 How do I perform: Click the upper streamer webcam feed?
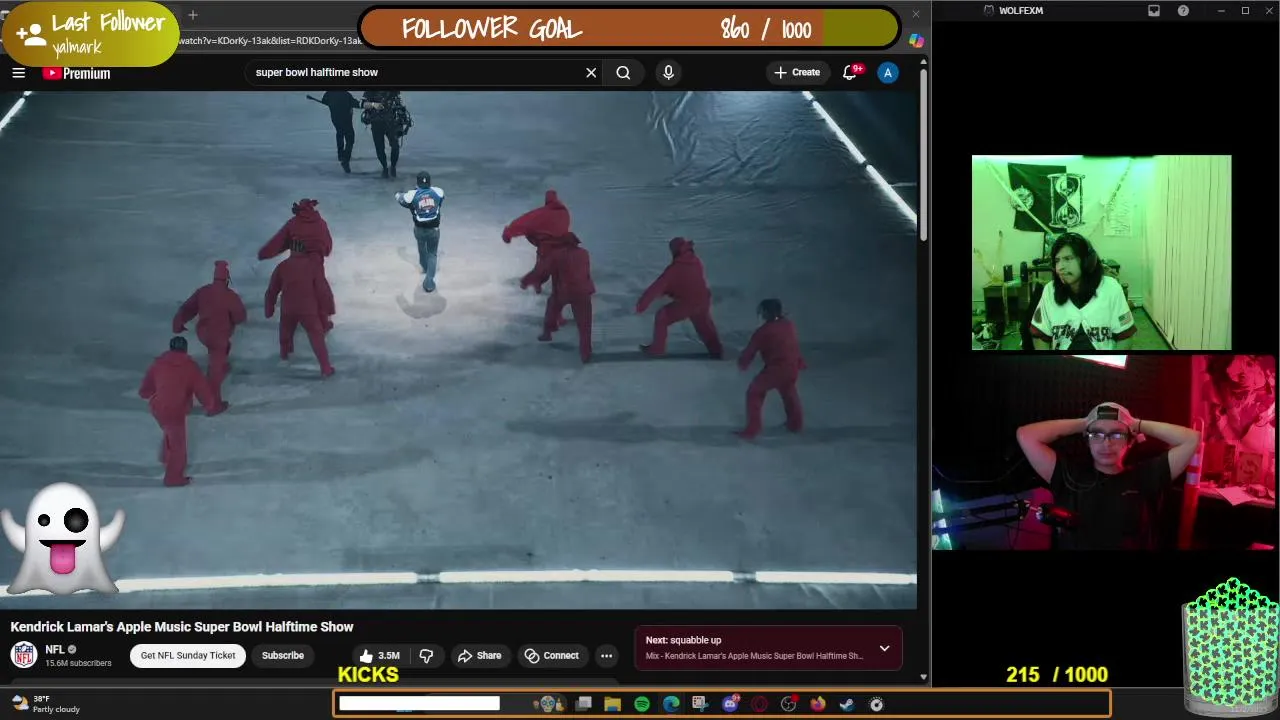click(x=1101, y=252)
